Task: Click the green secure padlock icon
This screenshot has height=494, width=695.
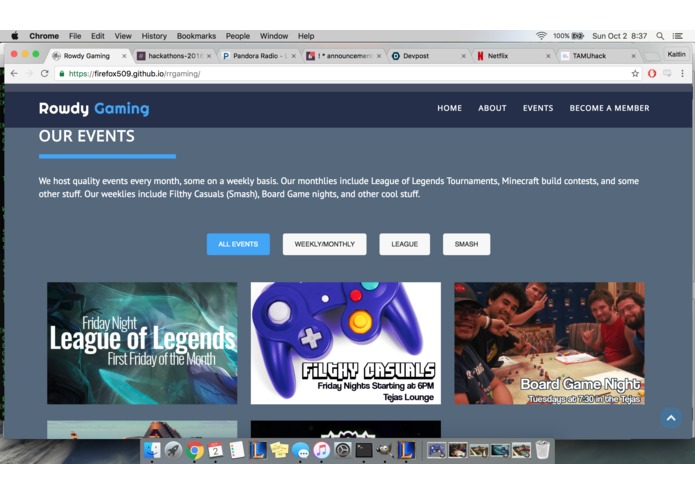Action: pos(62,74)
